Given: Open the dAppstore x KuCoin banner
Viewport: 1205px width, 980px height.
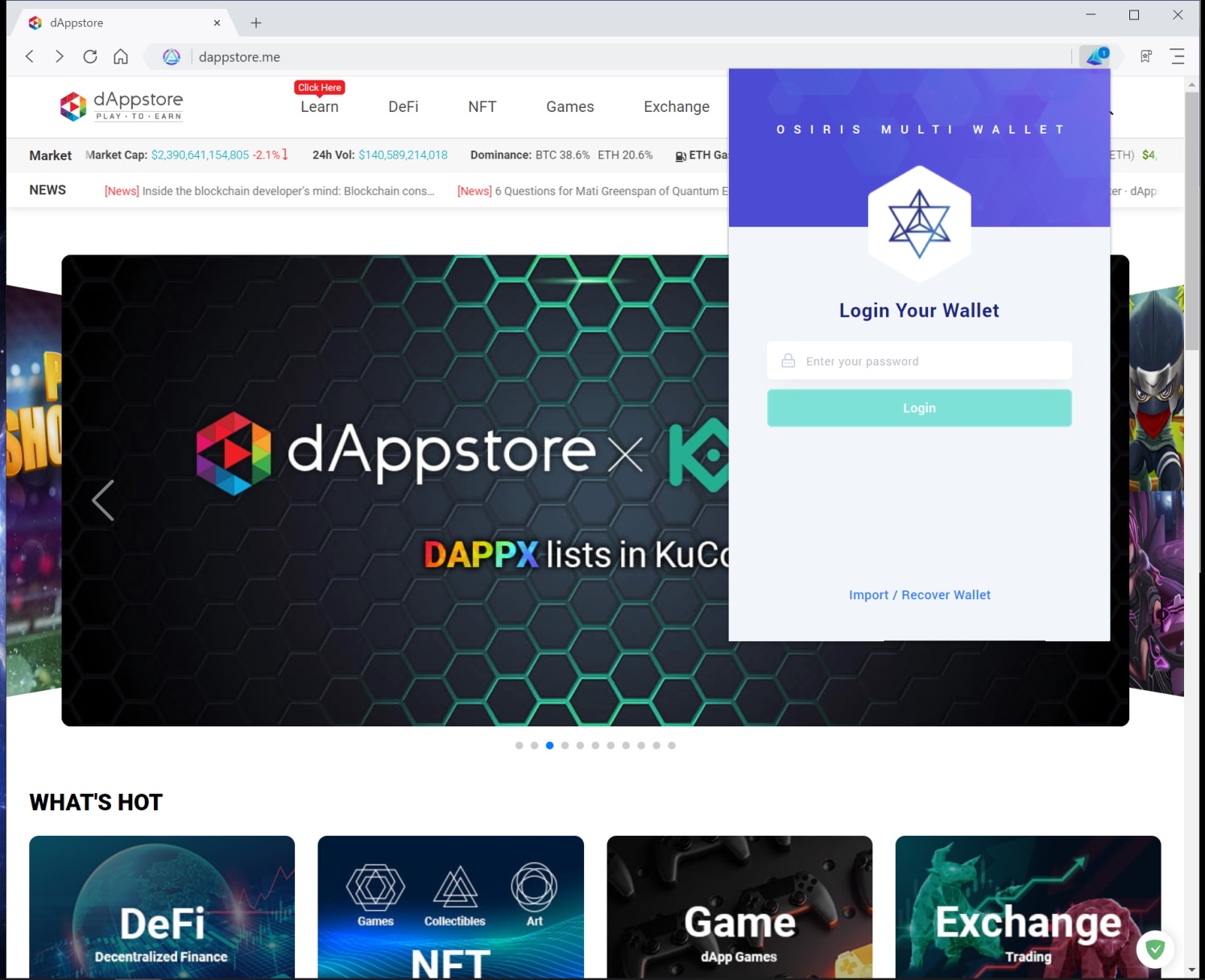Looking at the screenshot, I should tap(395, 490).
